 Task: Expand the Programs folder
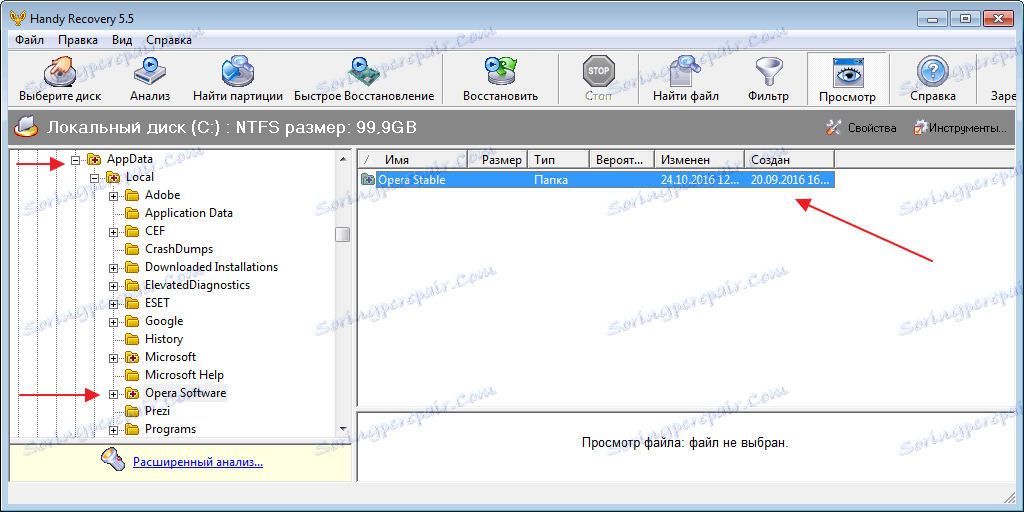tap(113, 429)
